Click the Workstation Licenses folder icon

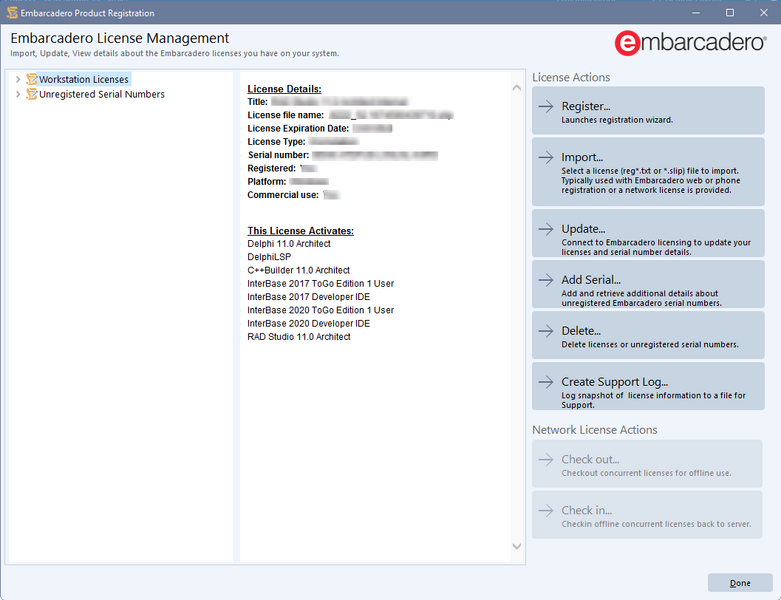tap(31, 79)
